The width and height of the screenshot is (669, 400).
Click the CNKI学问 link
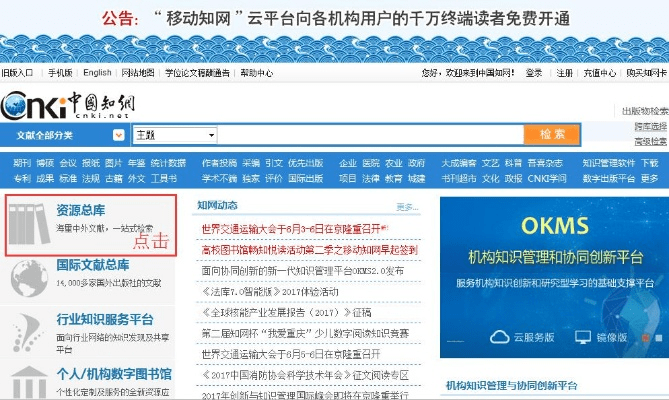[547, 178]
